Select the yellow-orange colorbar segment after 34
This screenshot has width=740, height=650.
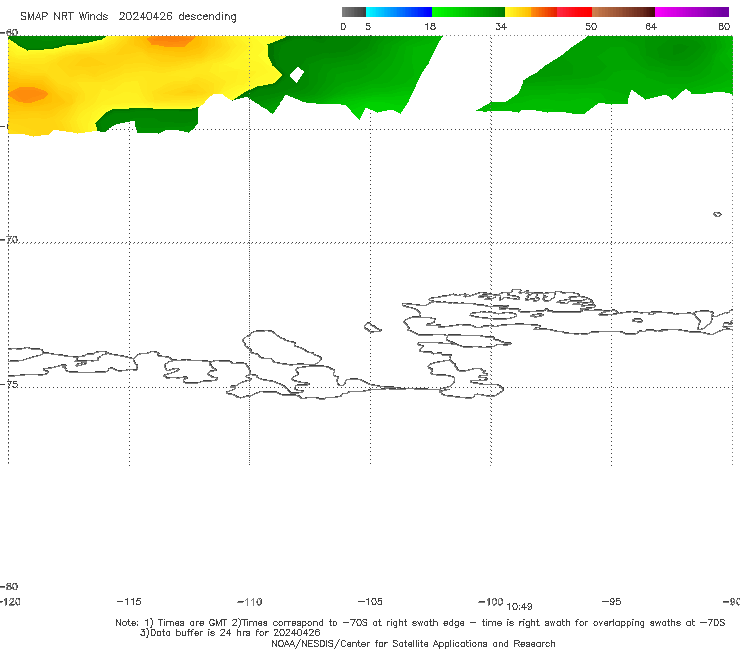pyautogui.click(x=531, y=12)
